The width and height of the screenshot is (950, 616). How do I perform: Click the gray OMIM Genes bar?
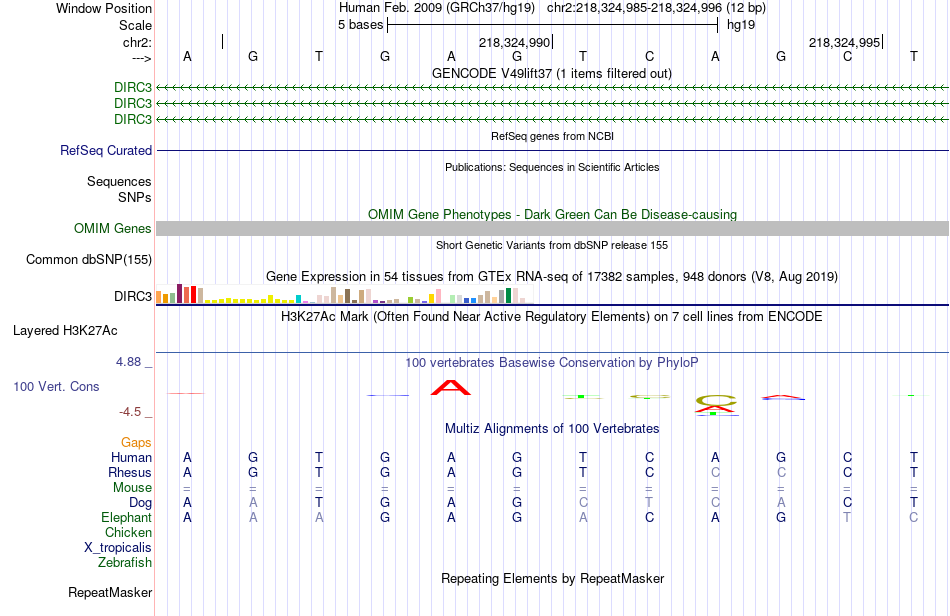pyautogui.click(x=552, y=228)
